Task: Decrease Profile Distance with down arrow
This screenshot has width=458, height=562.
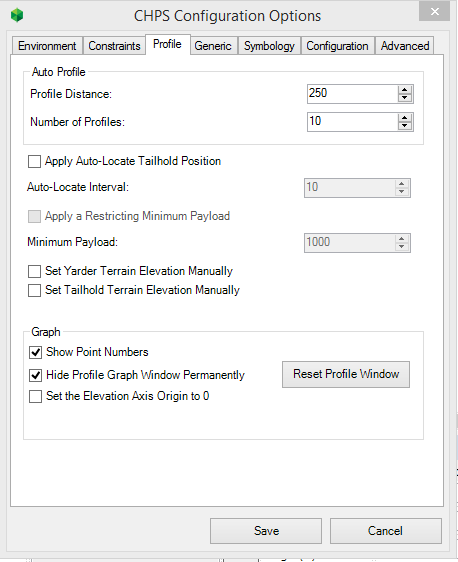Action: point(405,98)
